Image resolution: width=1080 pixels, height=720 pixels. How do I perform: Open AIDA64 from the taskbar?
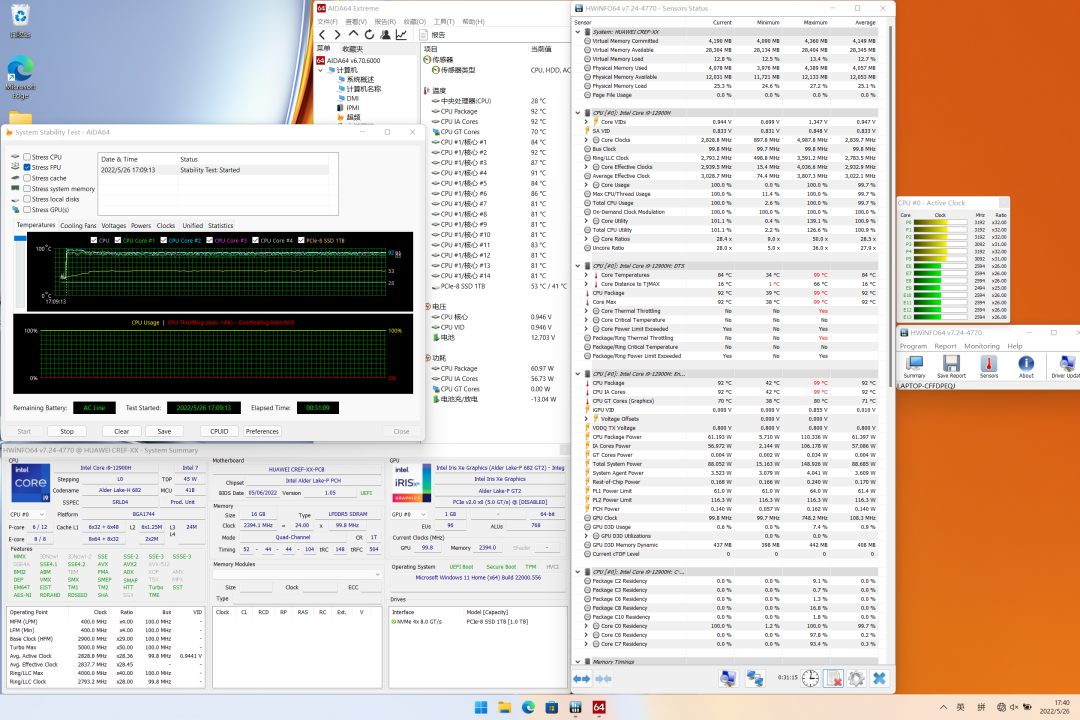click(x=599, y=708)
